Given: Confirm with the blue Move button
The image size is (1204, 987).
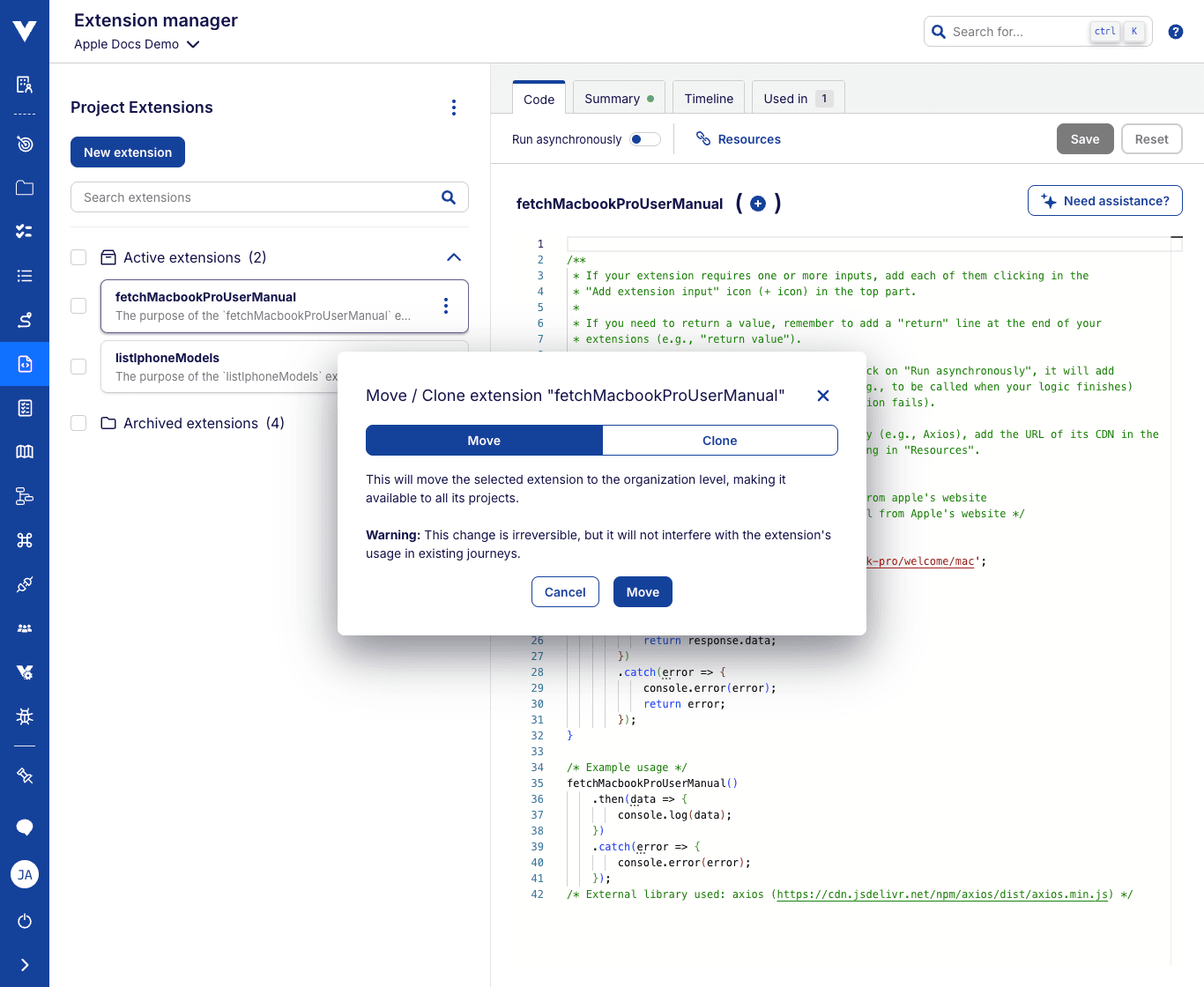Looking at the screenshot, I should pyautogui.click(x=643, y=592).
